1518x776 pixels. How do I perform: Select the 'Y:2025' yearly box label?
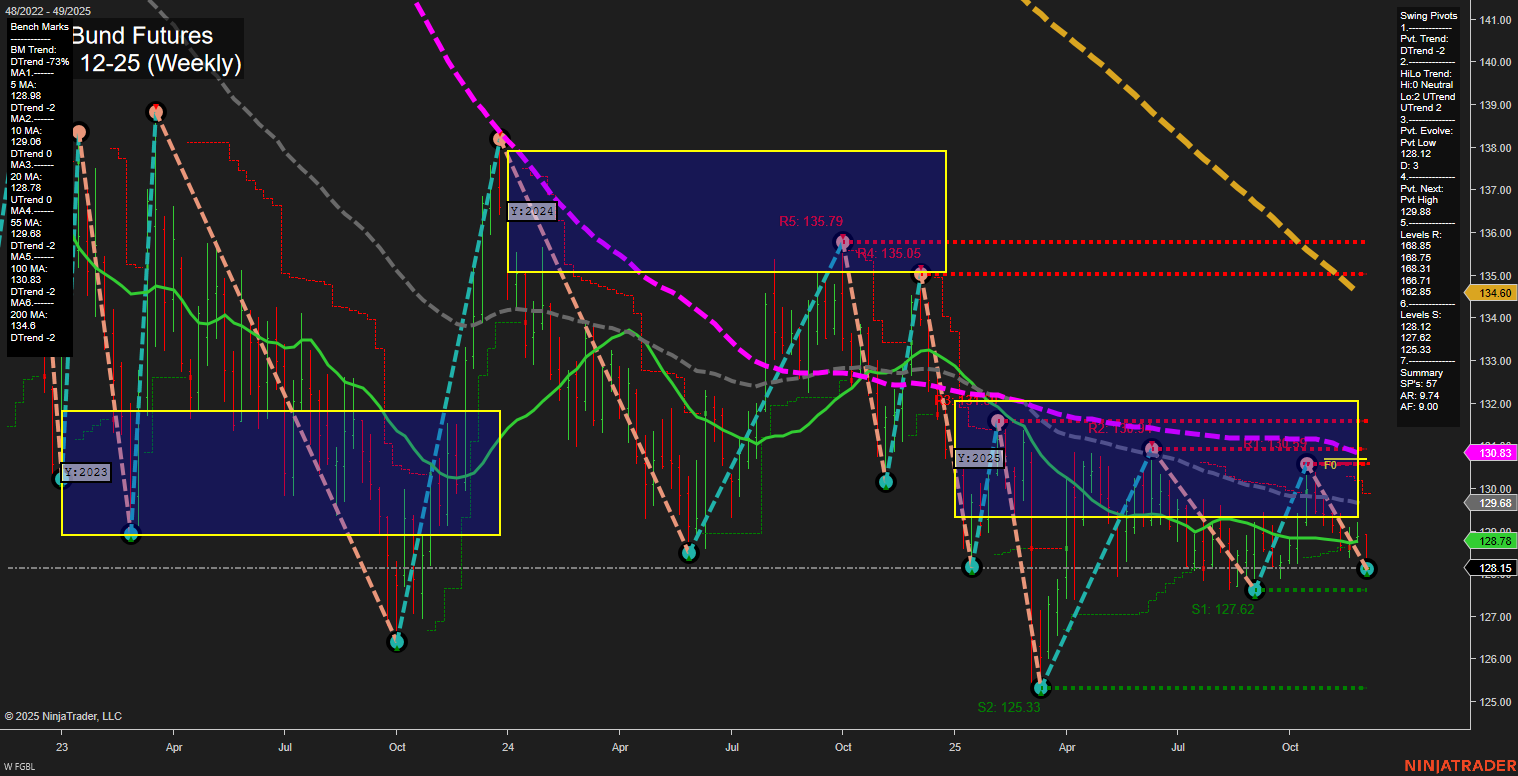(x=979, y=458)
